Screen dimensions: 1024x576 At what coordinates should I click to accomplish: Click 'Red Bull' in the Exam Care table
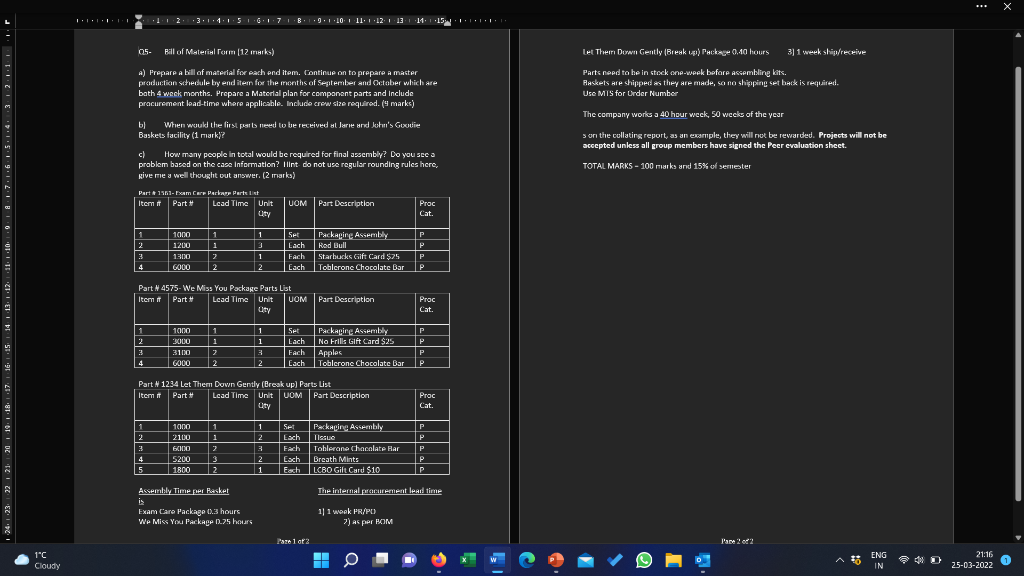pos(332,246)
